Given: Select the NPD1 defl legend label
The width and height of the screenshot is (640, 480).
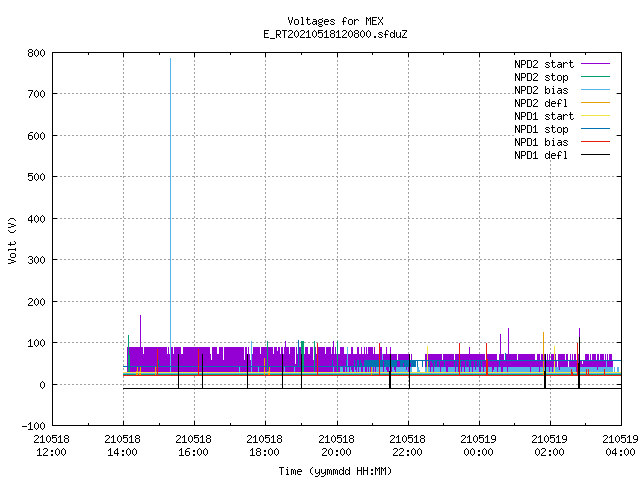Looking at the screenshot, I should (541, 155).
